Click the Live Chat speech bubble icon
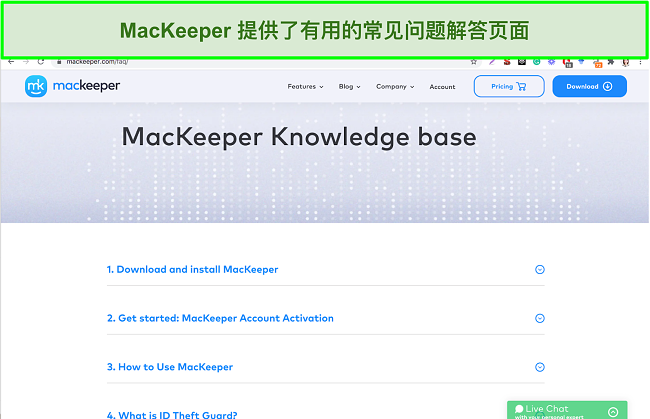The height and width of the screenshot is (419, 650). pos(519,409)
